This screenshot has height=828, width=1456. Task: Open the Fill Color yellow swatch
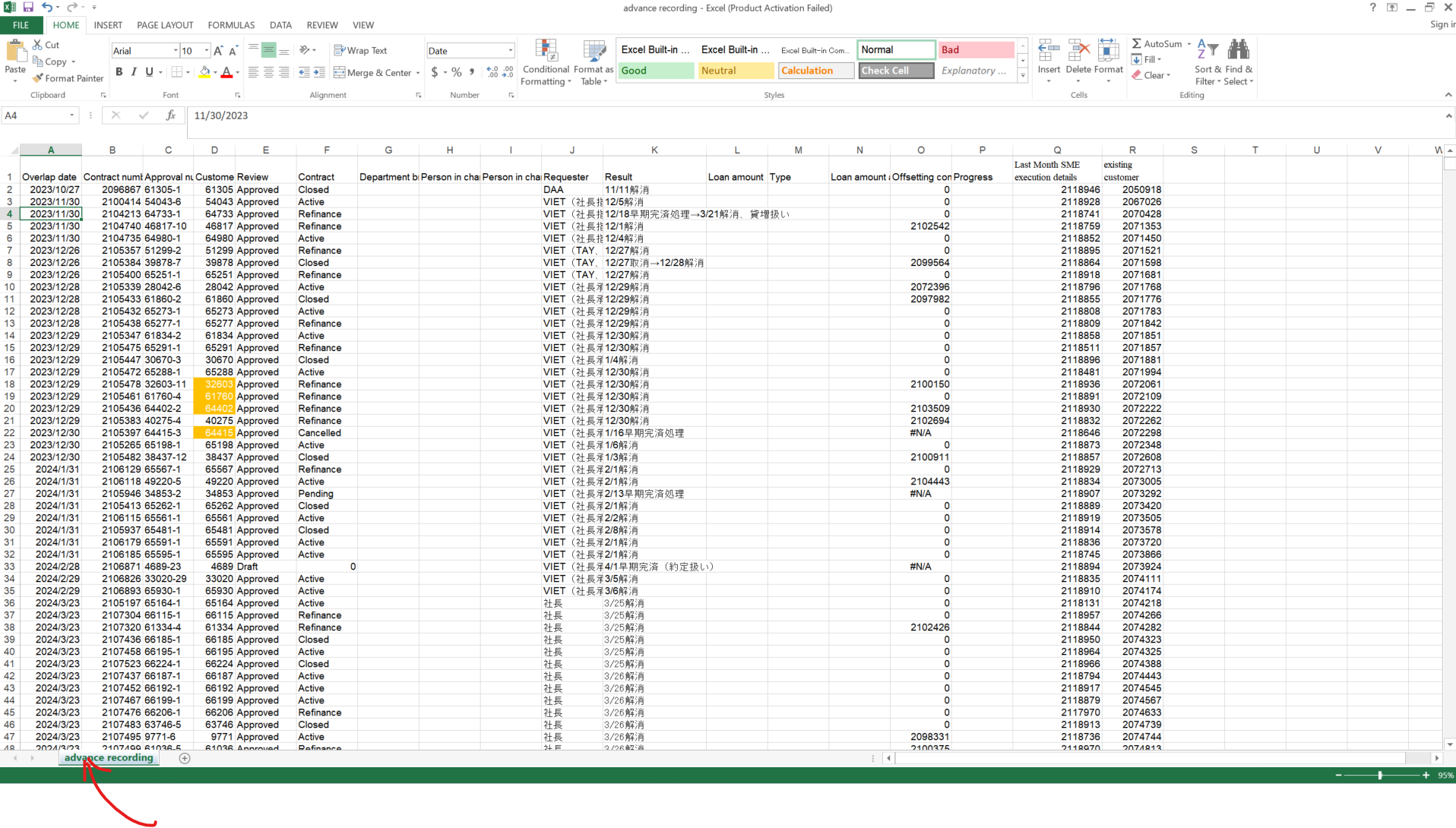click(x=204, y=72)
